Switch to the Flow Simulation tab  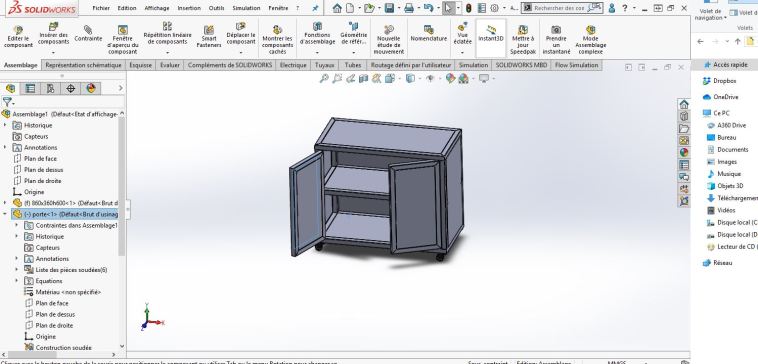tap(576, 65)
